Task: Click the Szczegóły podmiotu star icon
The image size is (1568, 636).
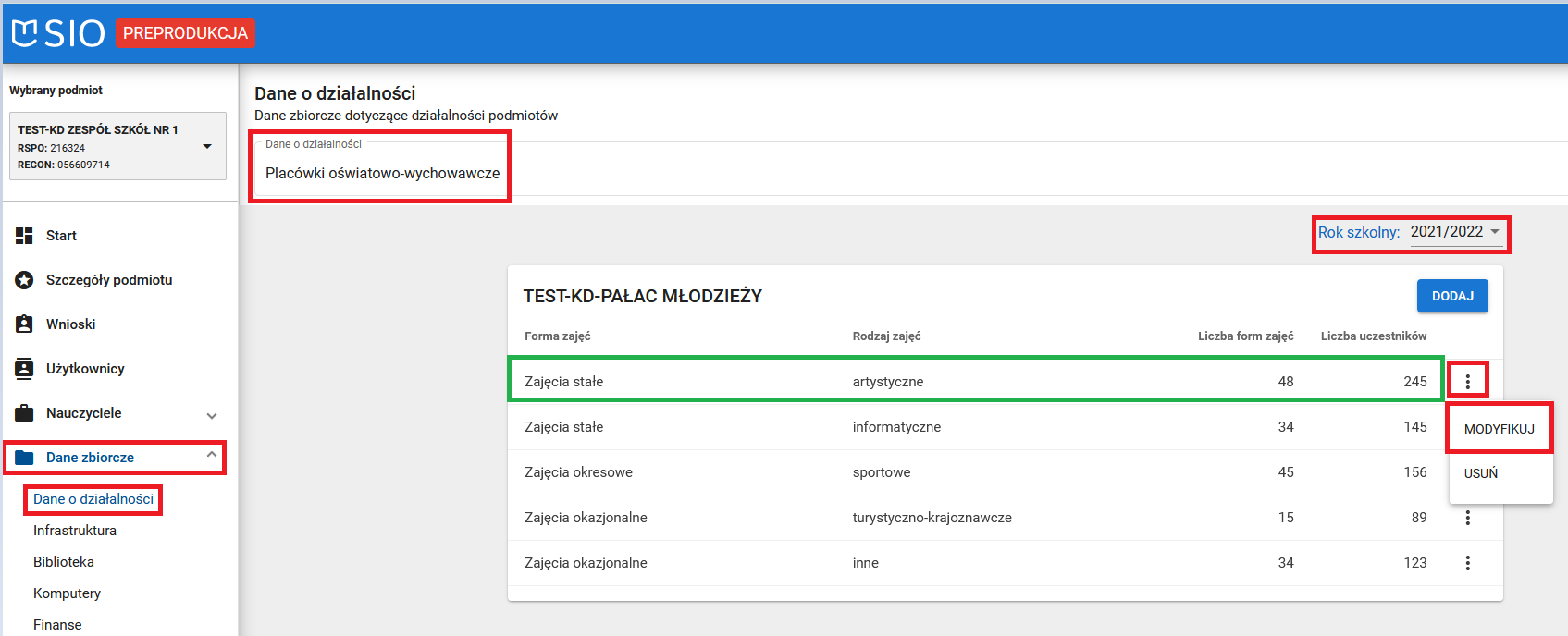Action: click(25, 280)
